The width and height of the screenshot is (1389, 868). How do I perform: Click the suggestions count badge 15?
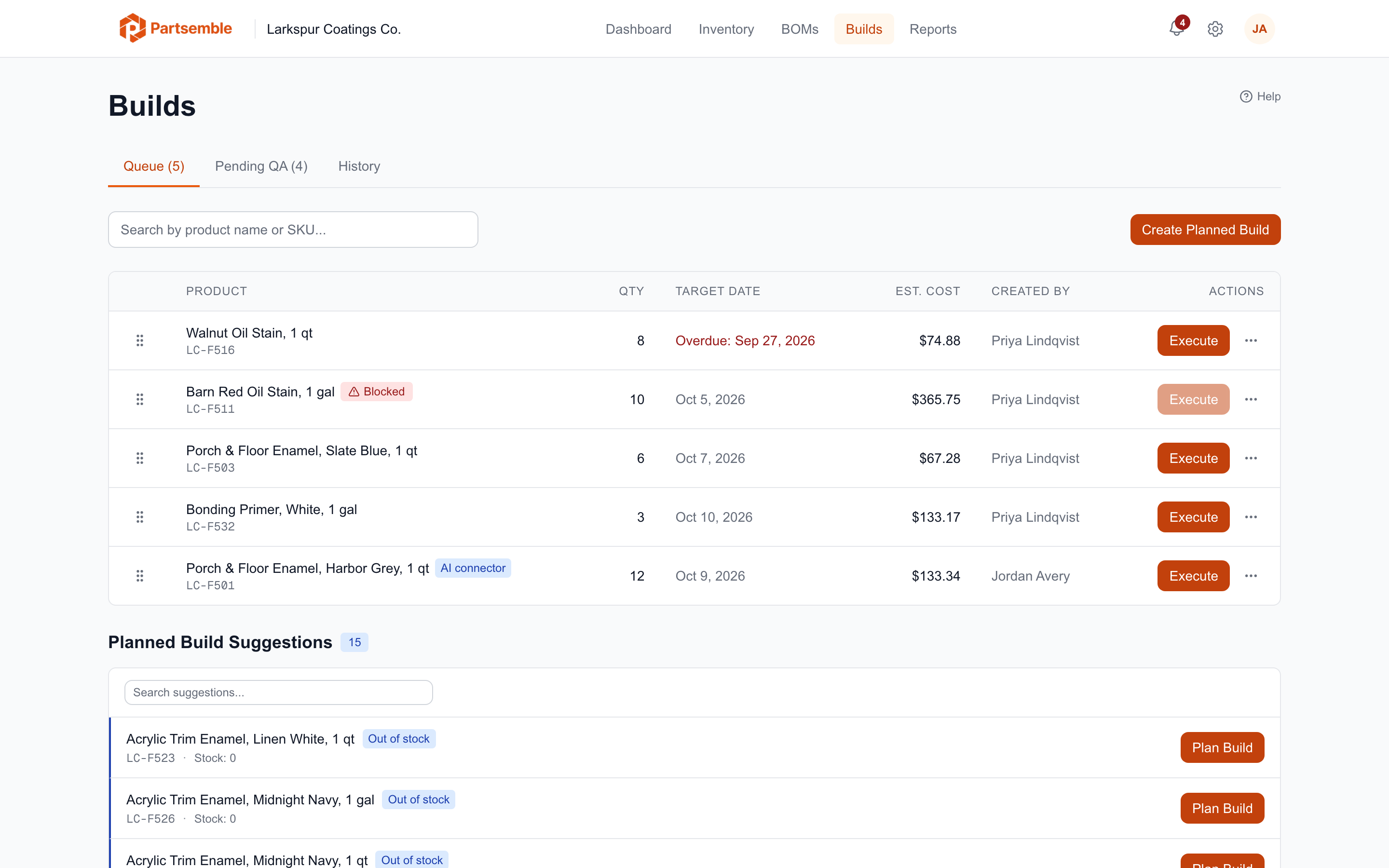pos(354,642)
